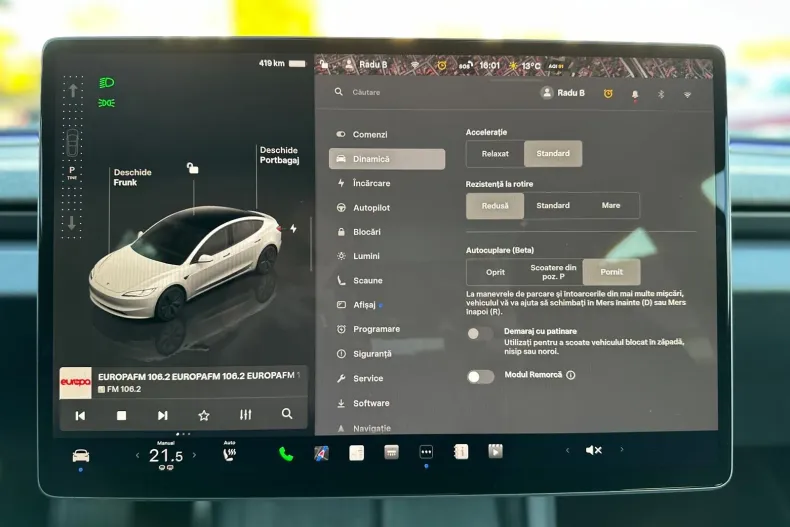Open the Scaune settings

pyautogui.click(x=386, y=281)
